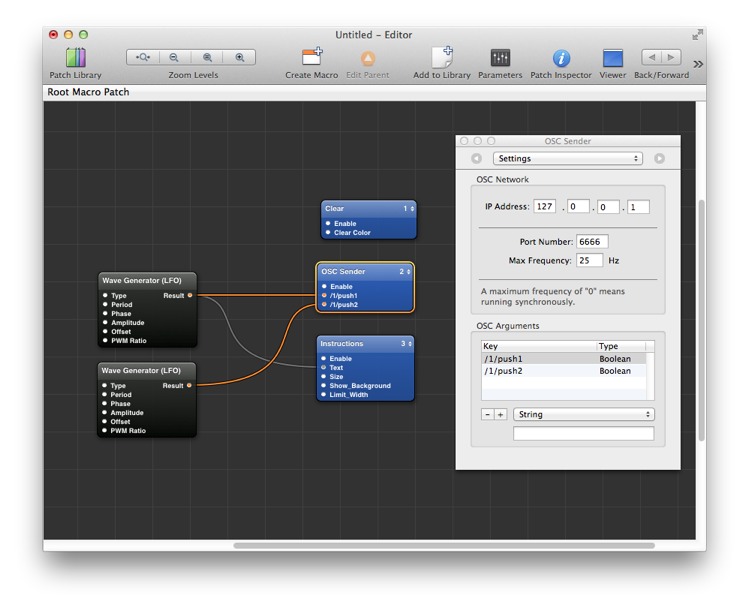749x611 pixels.
Task: Click the Add to Library icon
Action: (442, 58)
